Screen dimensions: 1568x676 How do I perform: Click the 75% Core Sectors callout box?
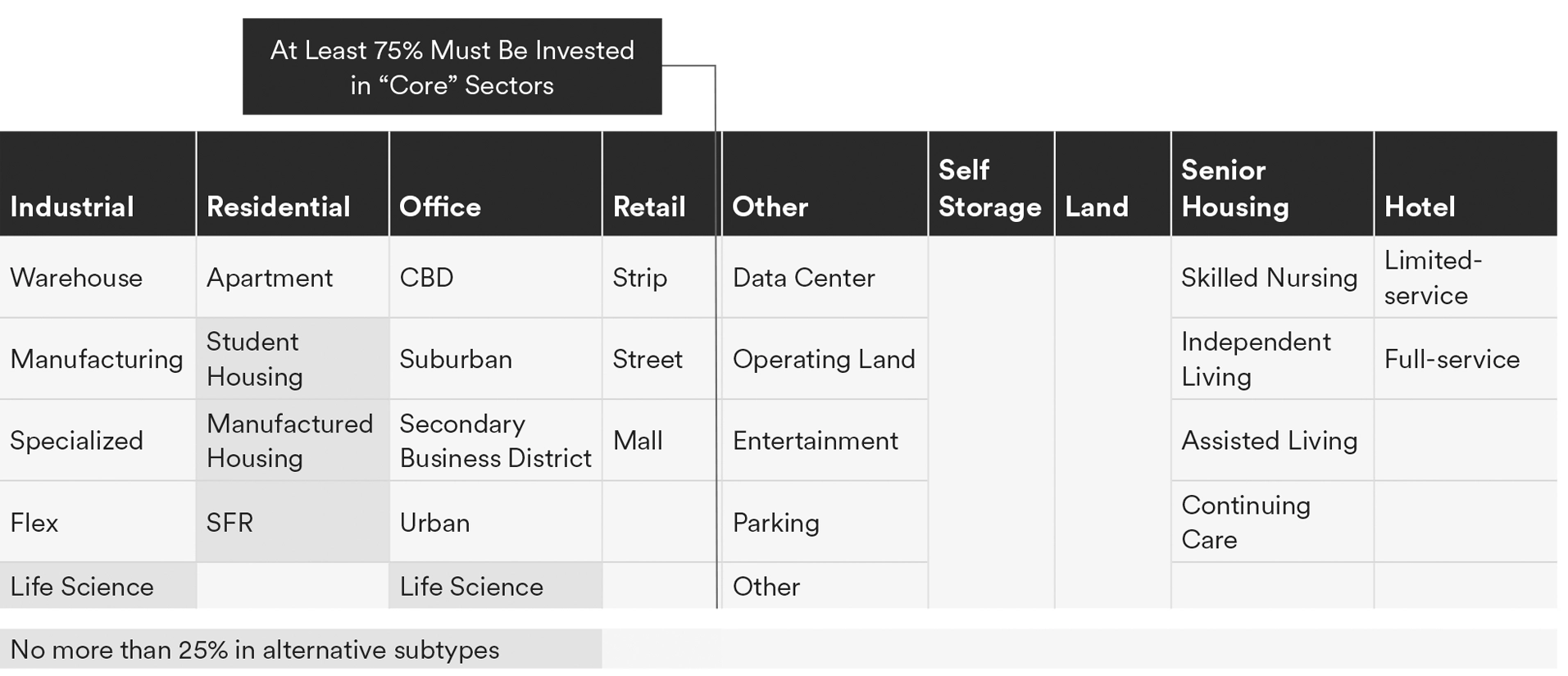click(x=452, y=67)
